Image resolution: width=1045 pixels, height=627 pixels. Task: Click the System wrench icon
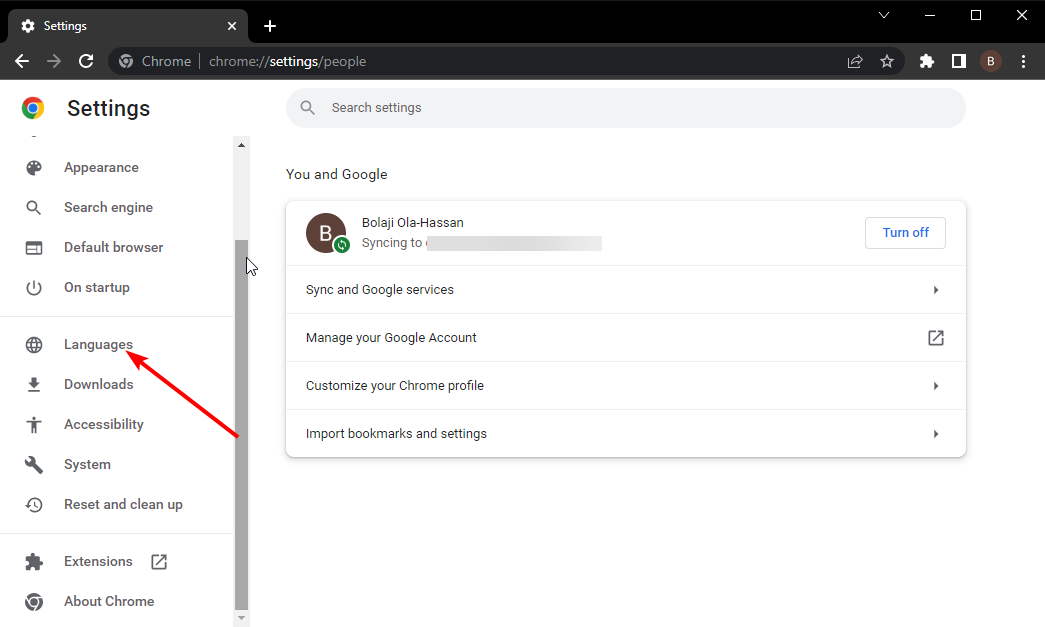34,464
